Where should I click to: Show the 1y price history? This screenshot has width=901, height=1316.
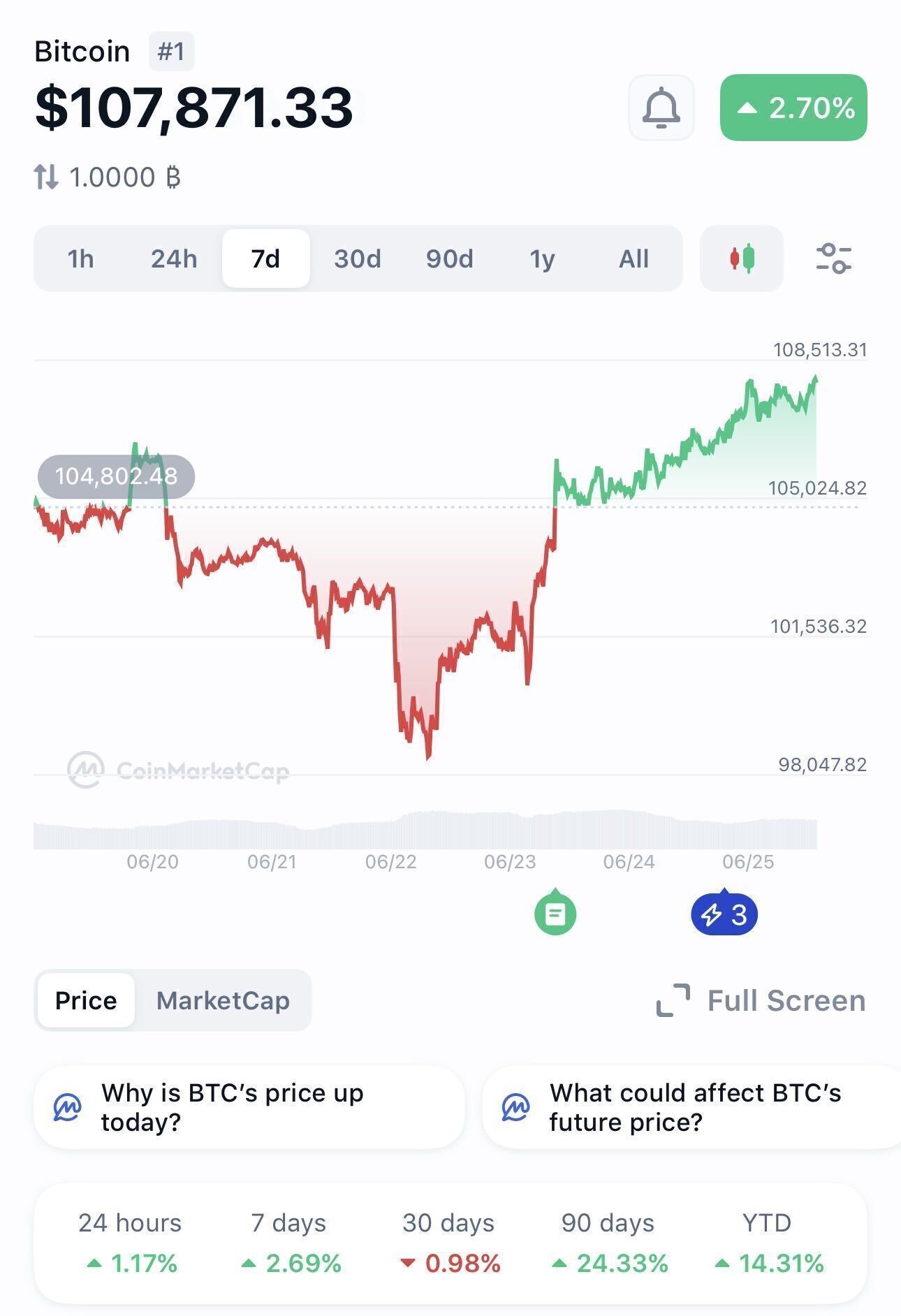(x=542, y=258)
